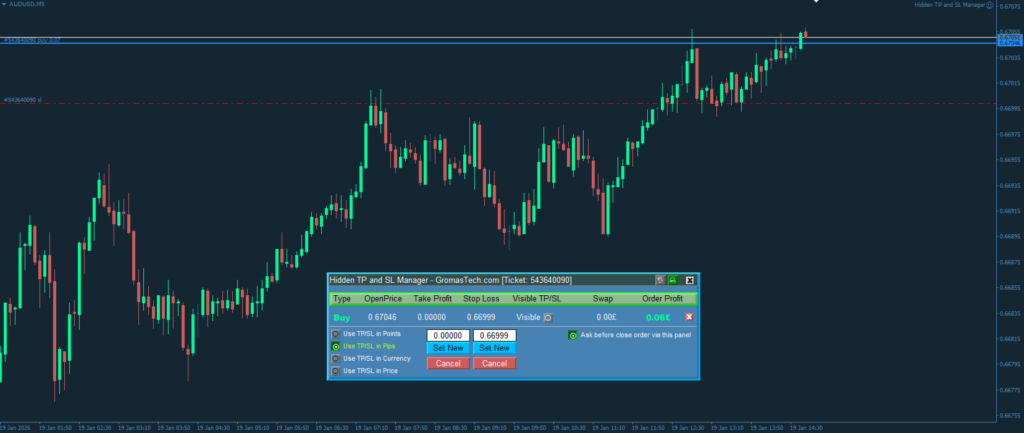Click the 0.67046 blue price tag on axis
Viewport: 1024px width, 433px height.
[x=1010, y=43]
